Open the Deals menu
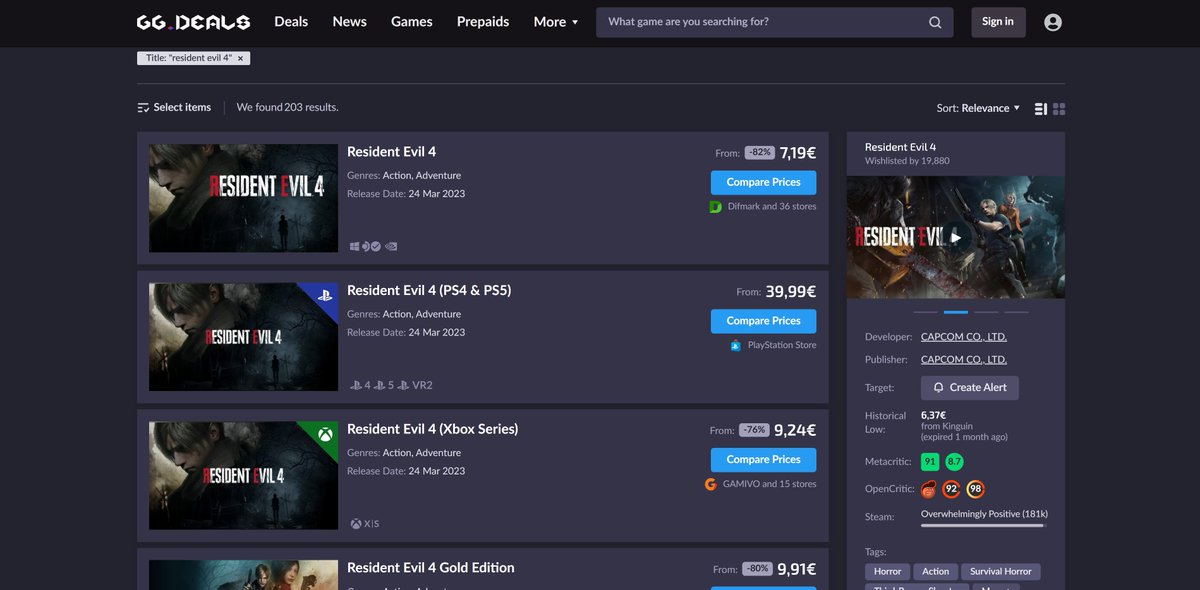 291,22
